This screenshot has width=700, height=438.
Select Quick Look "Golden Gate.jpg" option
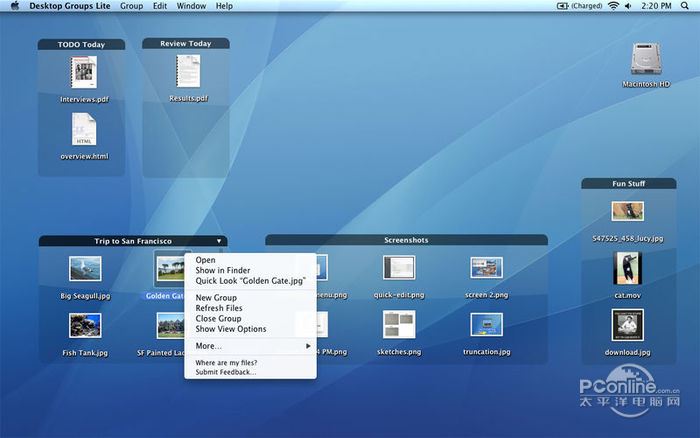point(250,281)
